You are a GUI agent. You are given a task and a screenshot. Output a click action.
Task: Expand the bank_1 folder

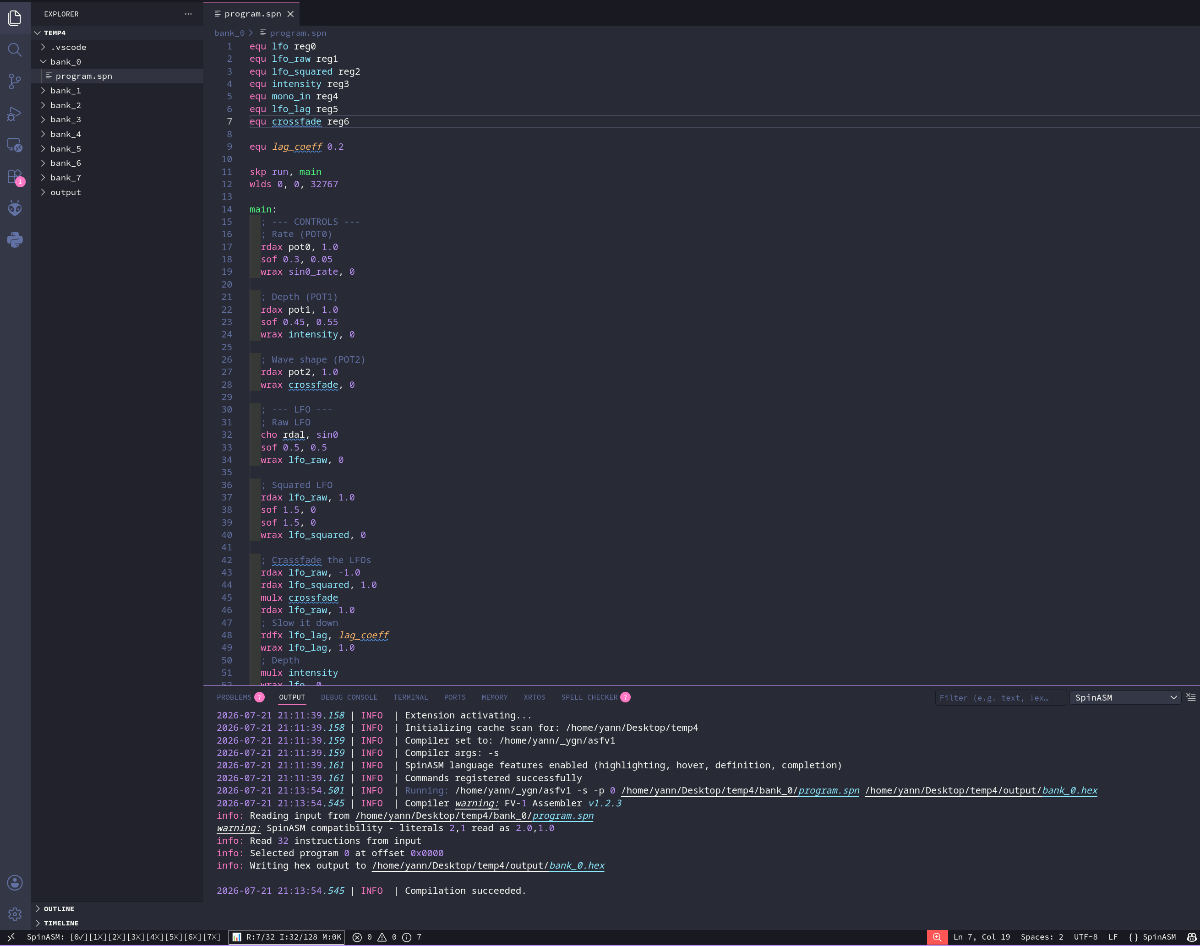118,90
